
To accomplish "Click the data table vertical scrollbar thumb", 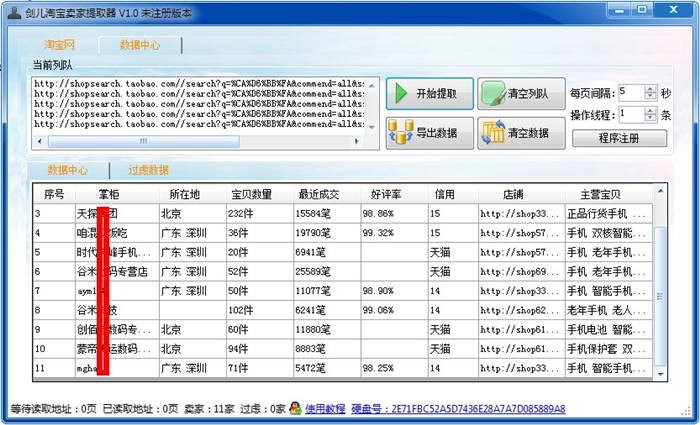I will (660, 296).
